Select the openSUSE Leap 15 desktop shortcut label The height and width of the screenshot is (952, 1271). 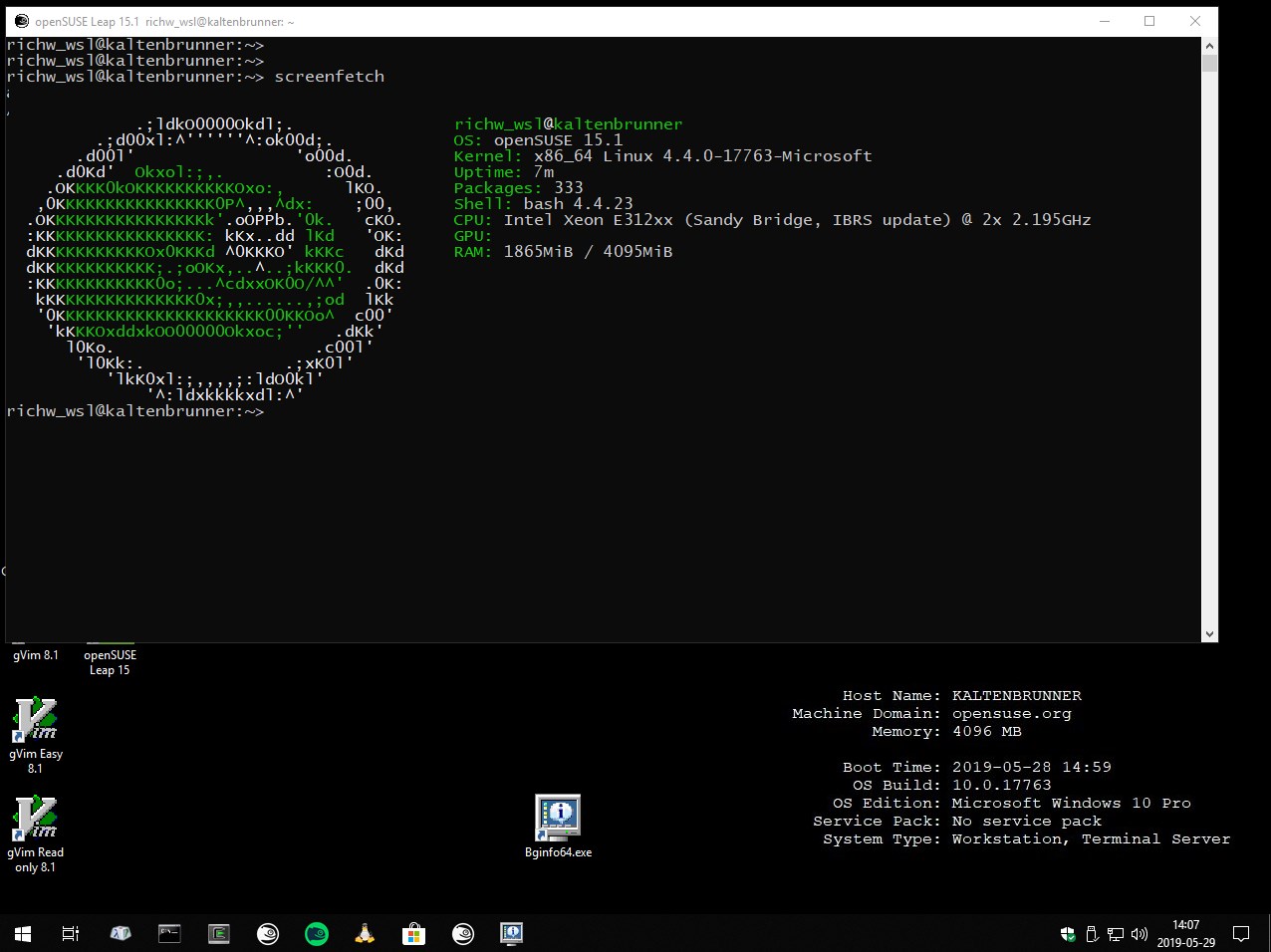[x=110, y=662]
